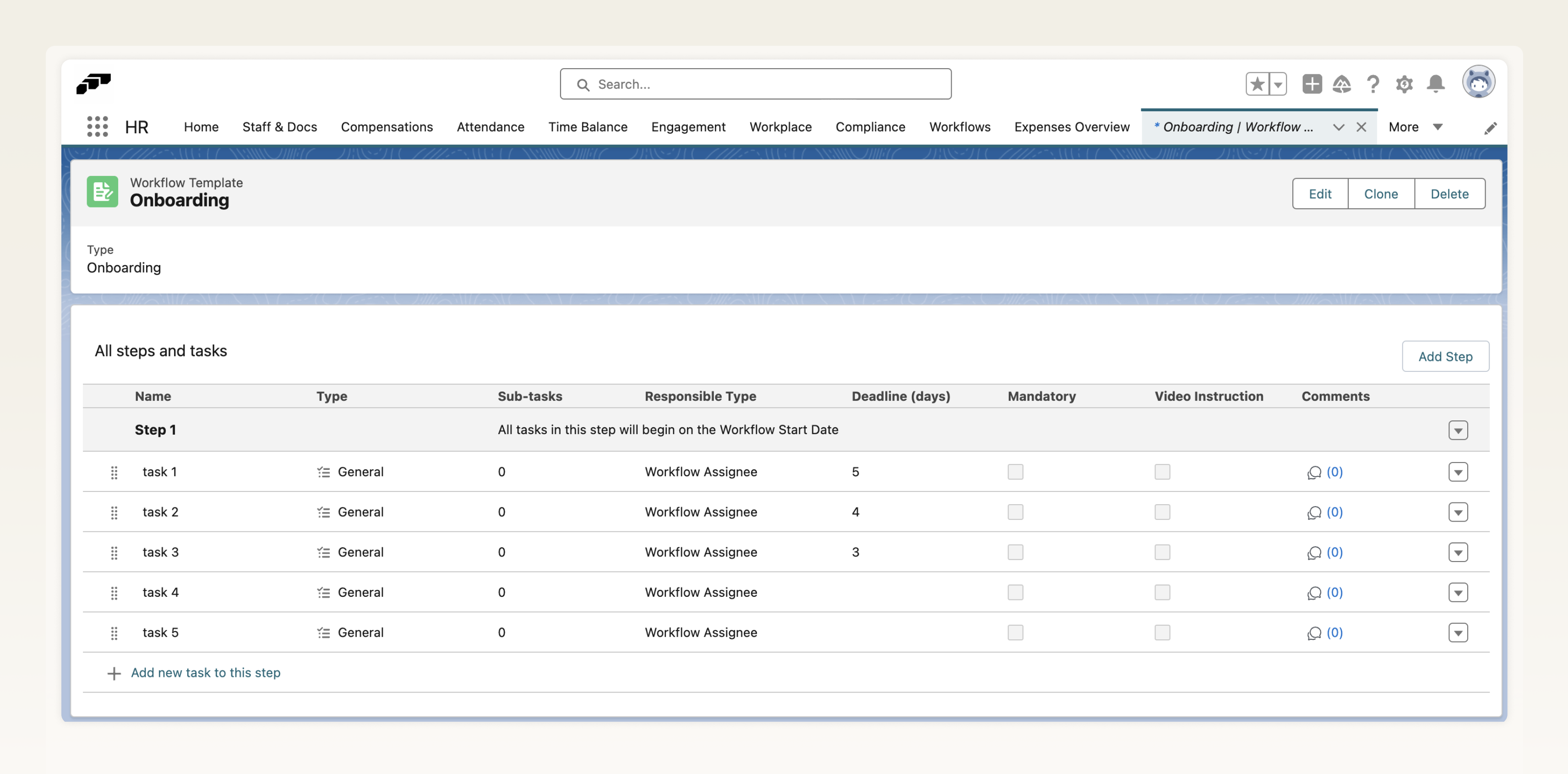Toggle the Mandatory checkbox on task 5
Image resolution: width=1568 pixels, height=774 pixels.
pyautogui.click(x=1015, y=633)
